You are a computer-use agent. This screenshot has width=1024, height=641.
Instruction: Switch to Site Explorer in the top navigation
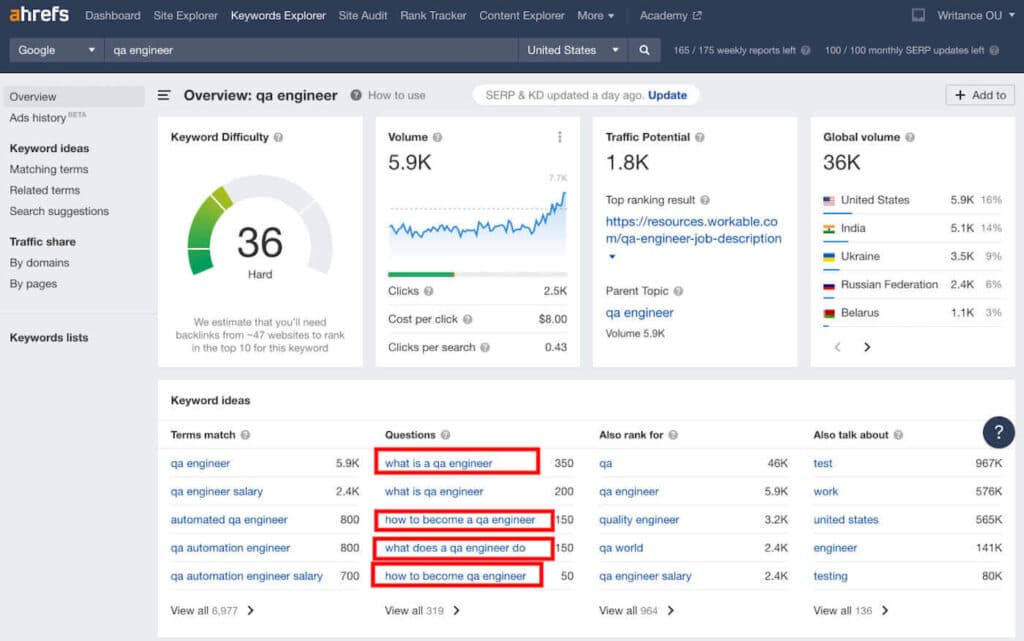tap(185, 15)
